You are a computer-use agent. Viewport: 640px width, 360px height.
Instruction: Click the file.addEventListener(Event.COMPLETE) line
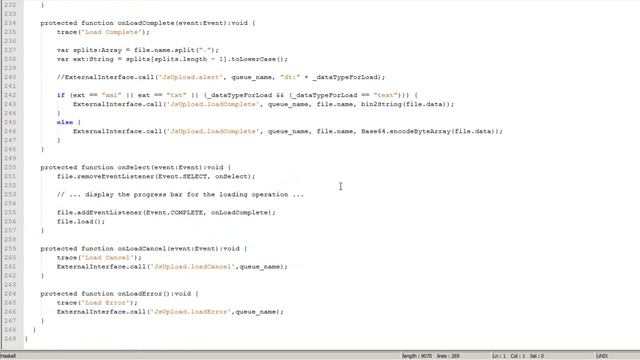click(166, 213)
